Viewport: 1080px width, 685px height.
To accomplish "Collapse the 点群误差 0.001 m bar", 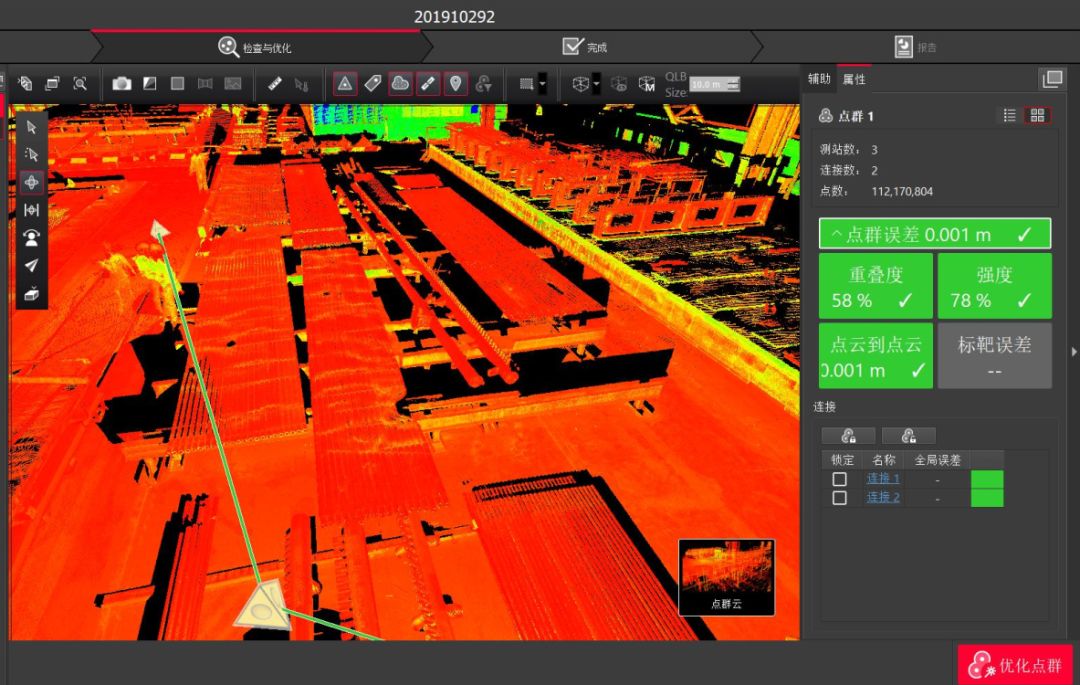I will (x=935, y=234).
